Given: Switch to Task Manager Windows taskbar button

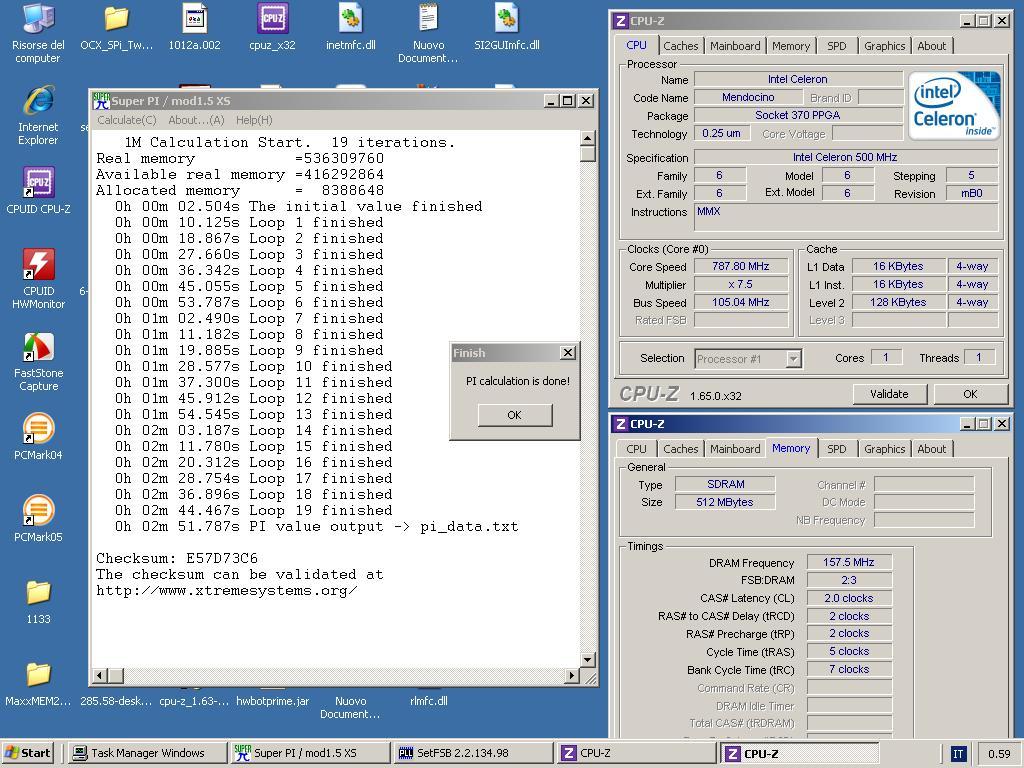Looking at the screenshot, I should (147, 753).
